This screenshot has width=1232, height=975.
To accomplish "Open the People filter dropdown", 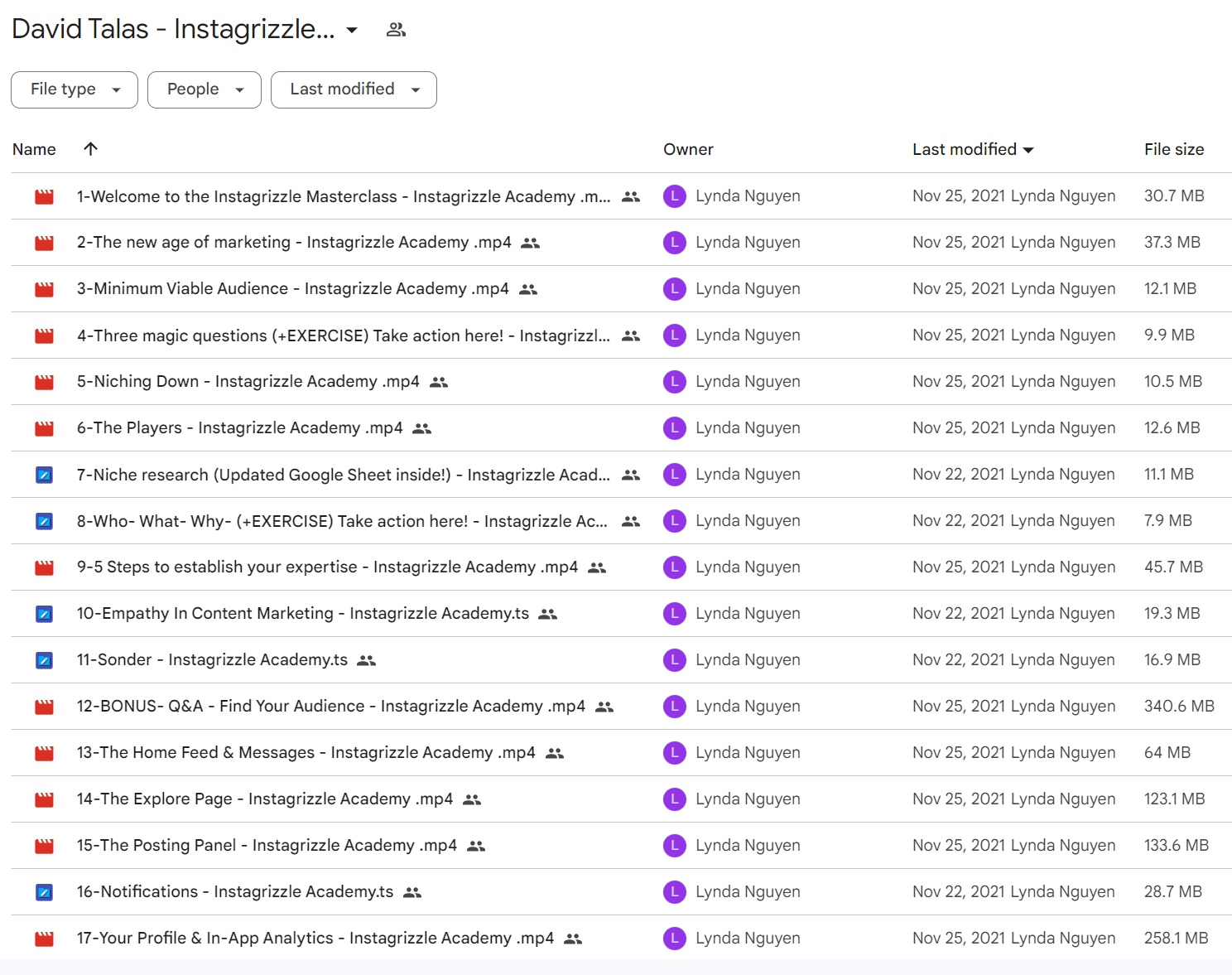I will tap(205, 89).
